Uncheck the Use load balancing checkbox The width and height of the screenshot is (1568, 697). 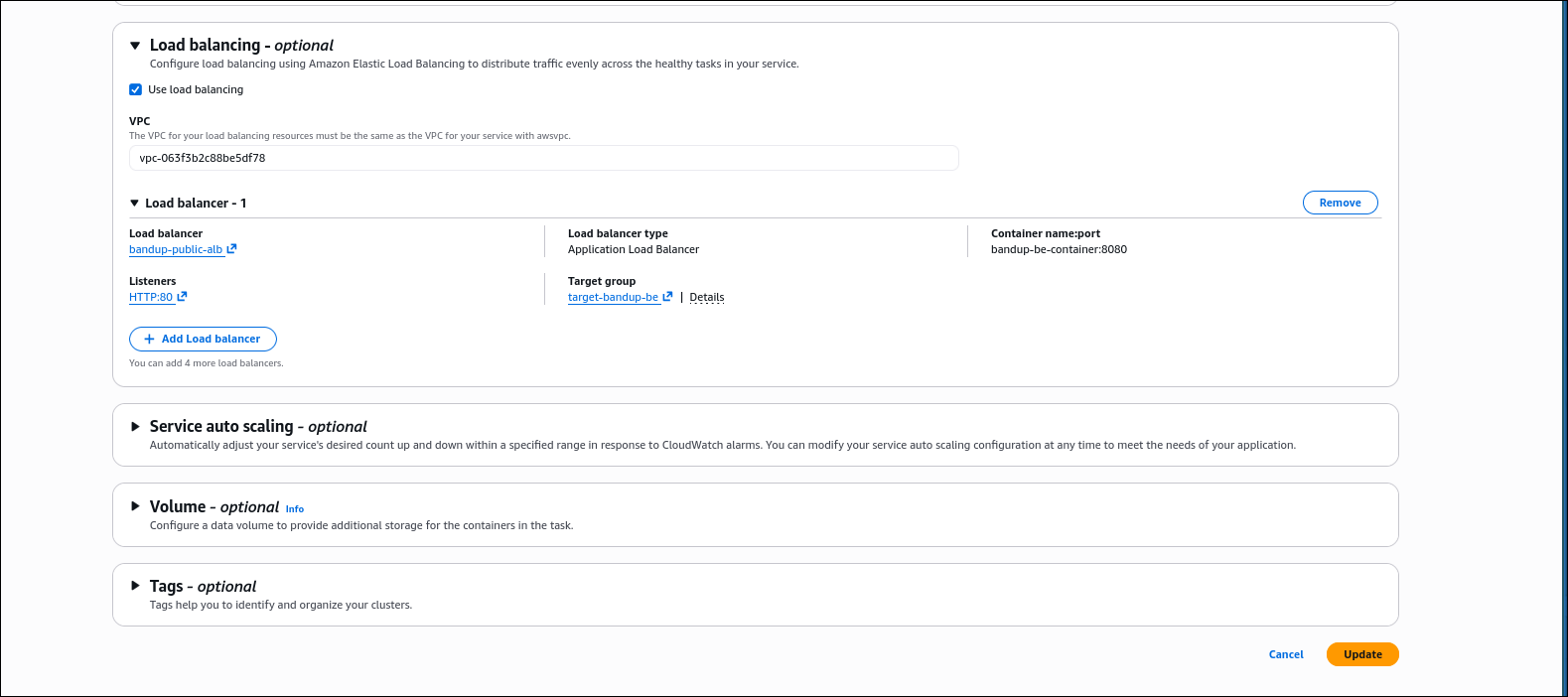[135, 89]
